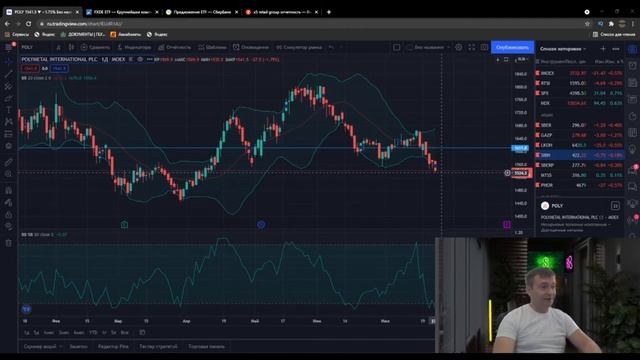Screen dimensions: 640x360
Task: Click the blue buy price button
Action: click(x=59, y=69)
